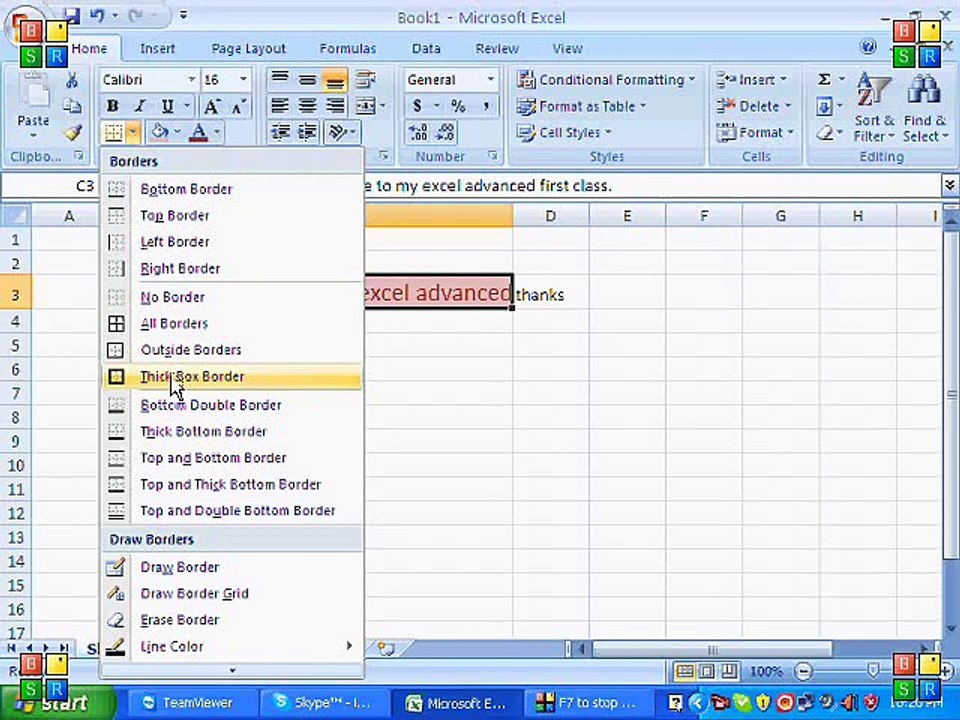960x720 pixels.
Task: Click the Name Box showing C3
Action: 52,186
